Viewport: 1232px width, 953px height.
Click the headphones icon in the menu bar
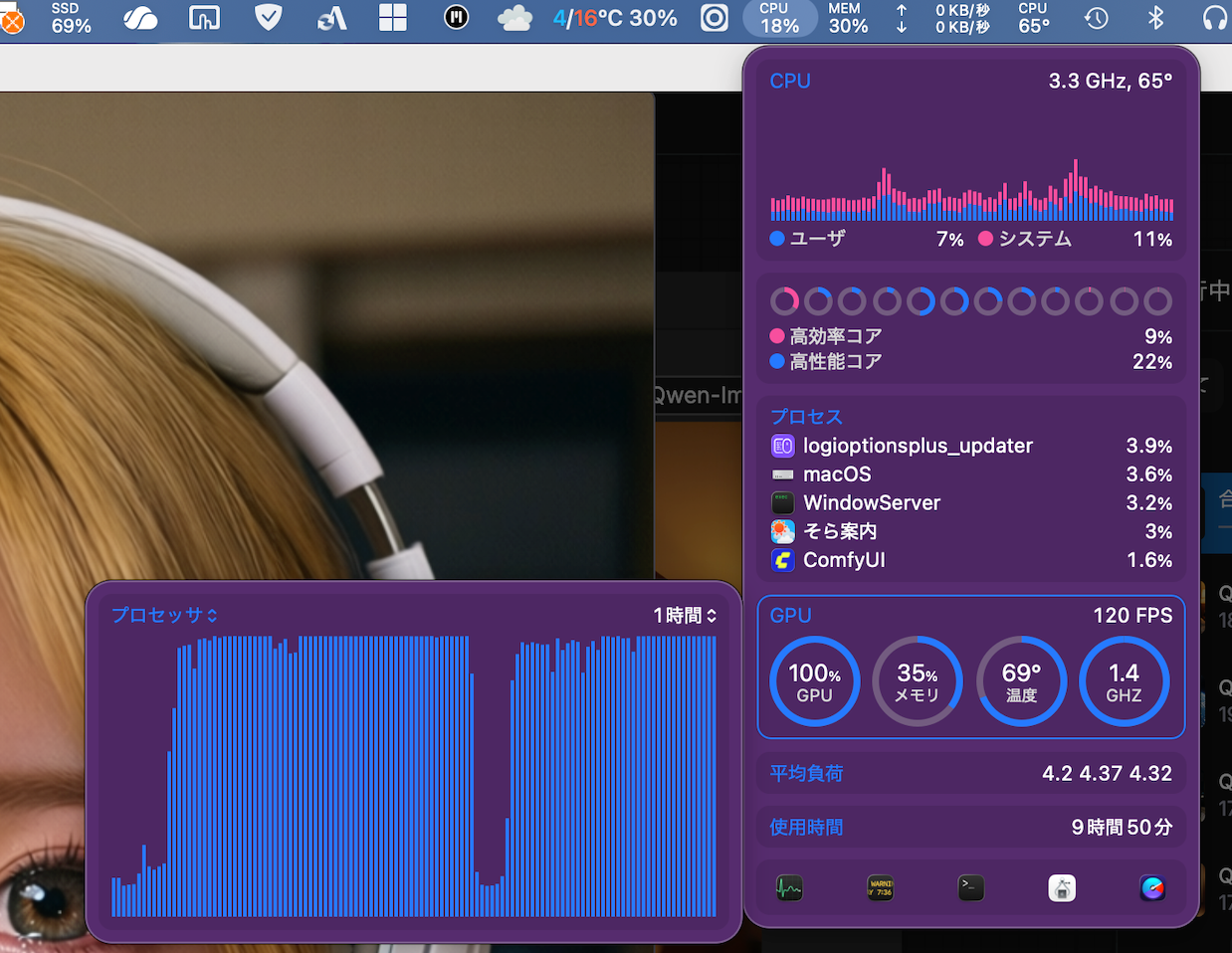pos(1214,18)
